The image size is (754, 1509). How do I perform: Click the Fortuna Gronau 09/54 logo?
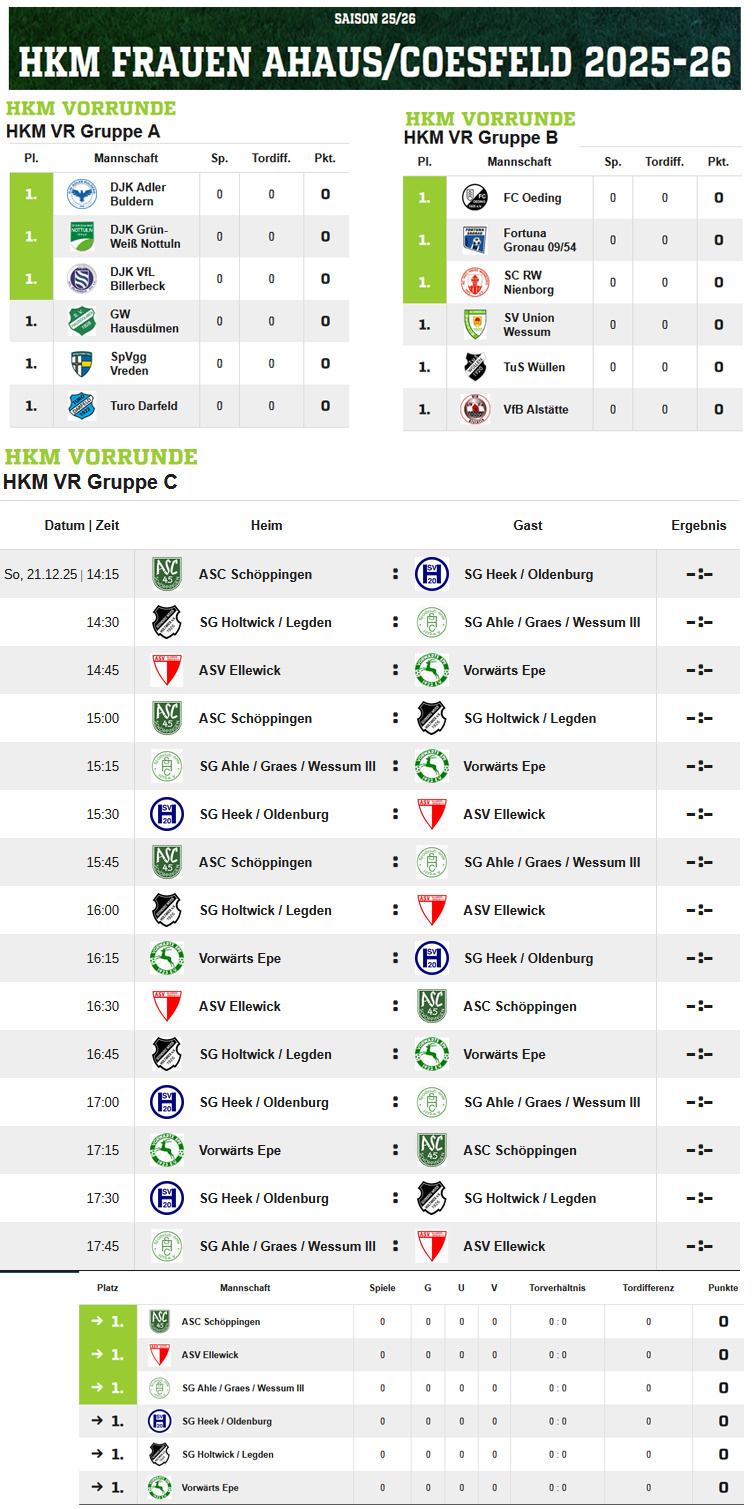[x=475, y=240]
